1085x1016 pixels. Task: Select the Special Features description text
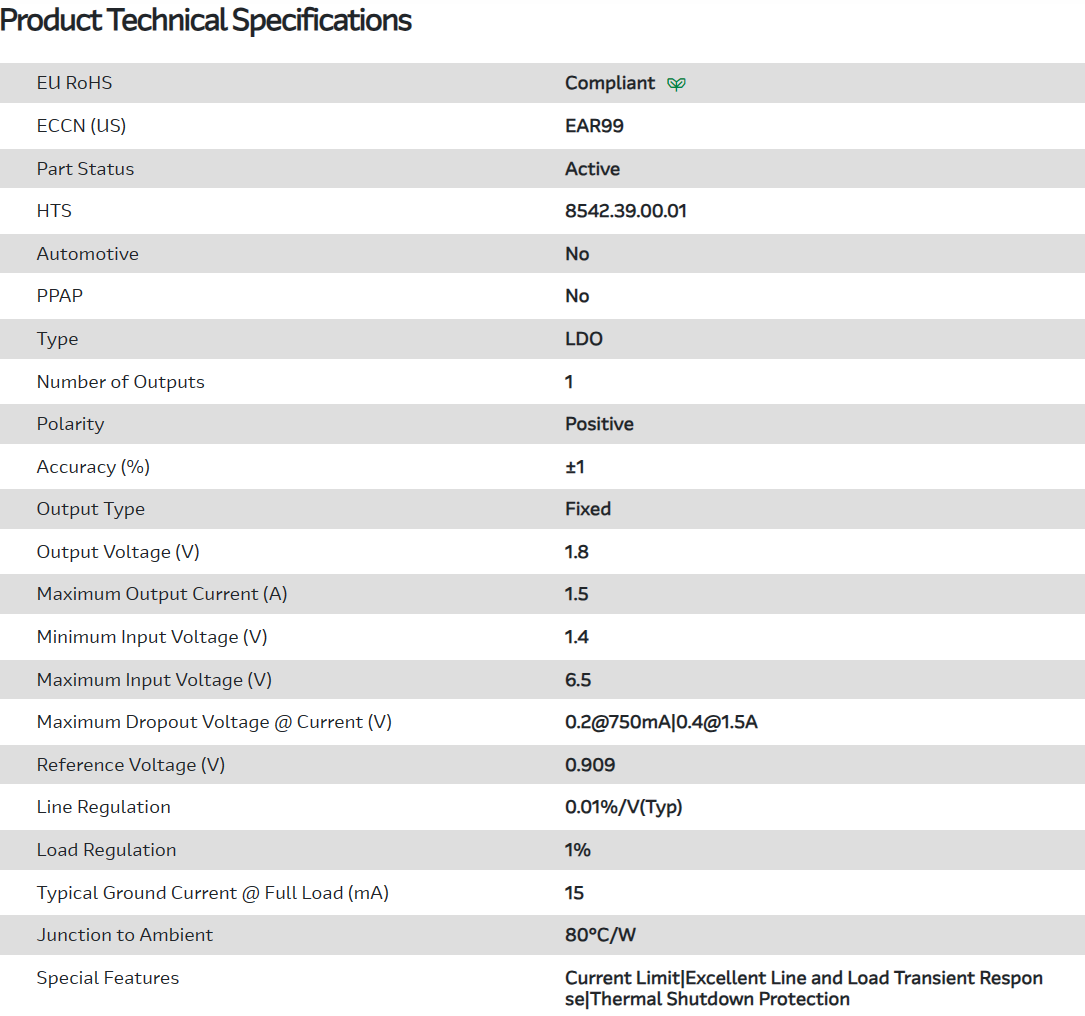point(803,988)
